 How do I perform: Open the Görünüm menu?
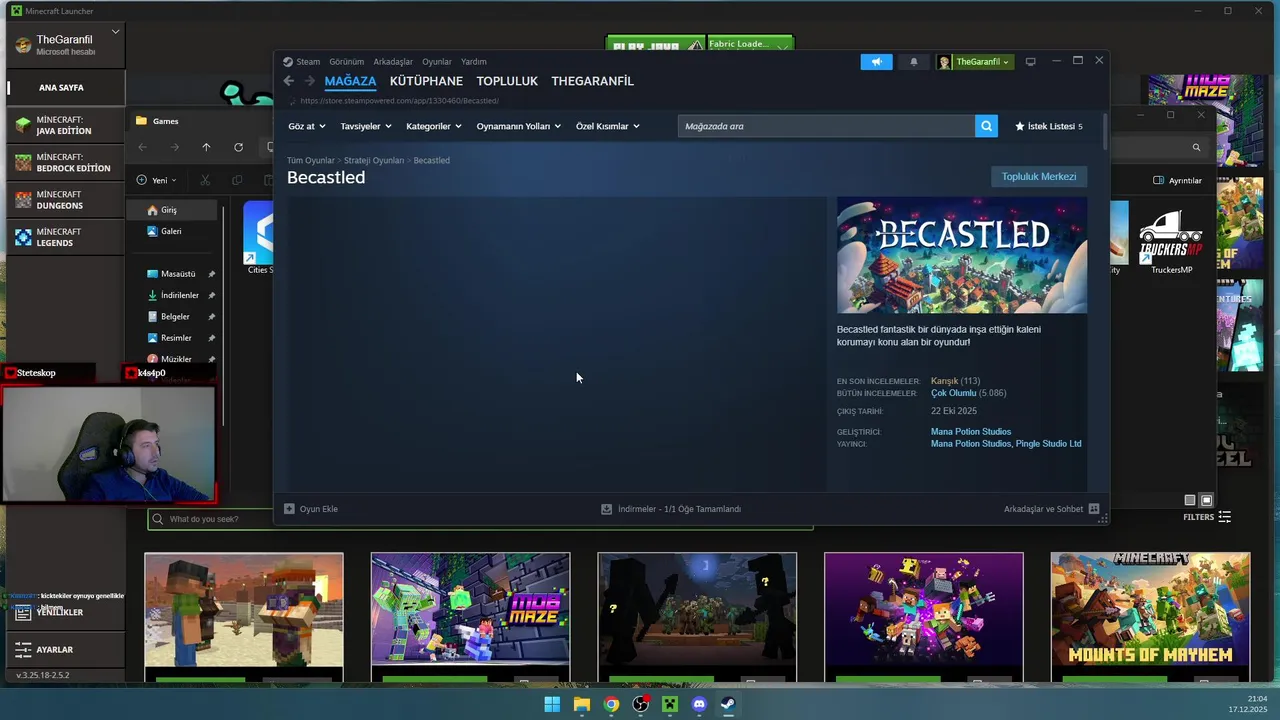point(346,62)
